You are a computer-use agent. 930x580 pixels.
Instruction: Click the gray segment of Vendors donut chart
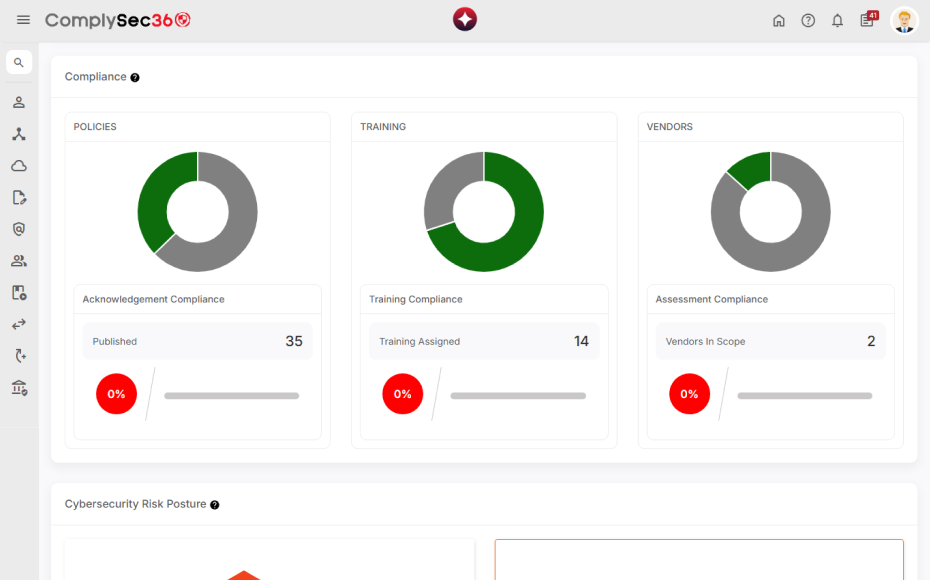point(789,252)
